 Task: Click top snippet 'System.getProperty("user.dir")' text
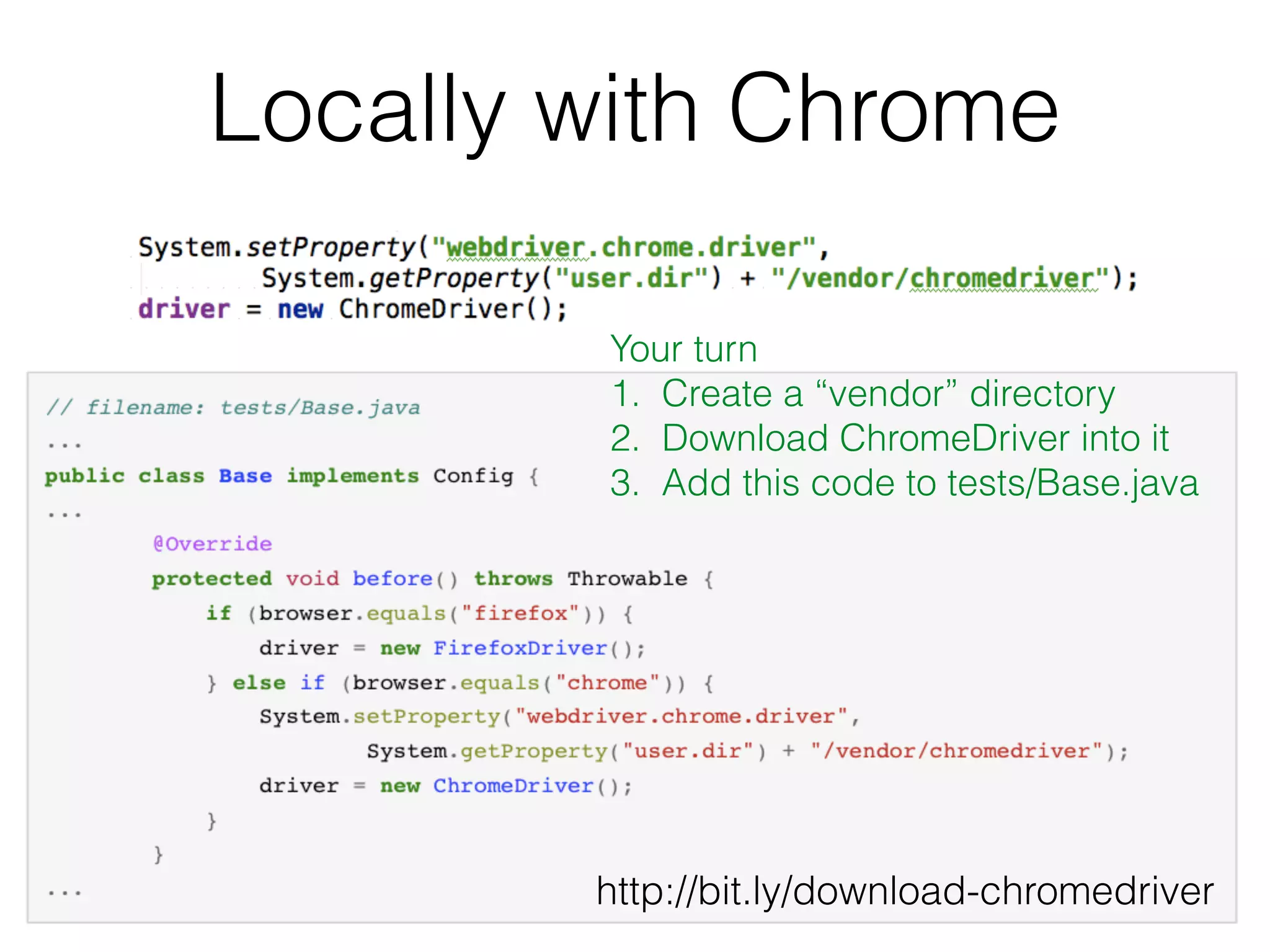[491, 278]
